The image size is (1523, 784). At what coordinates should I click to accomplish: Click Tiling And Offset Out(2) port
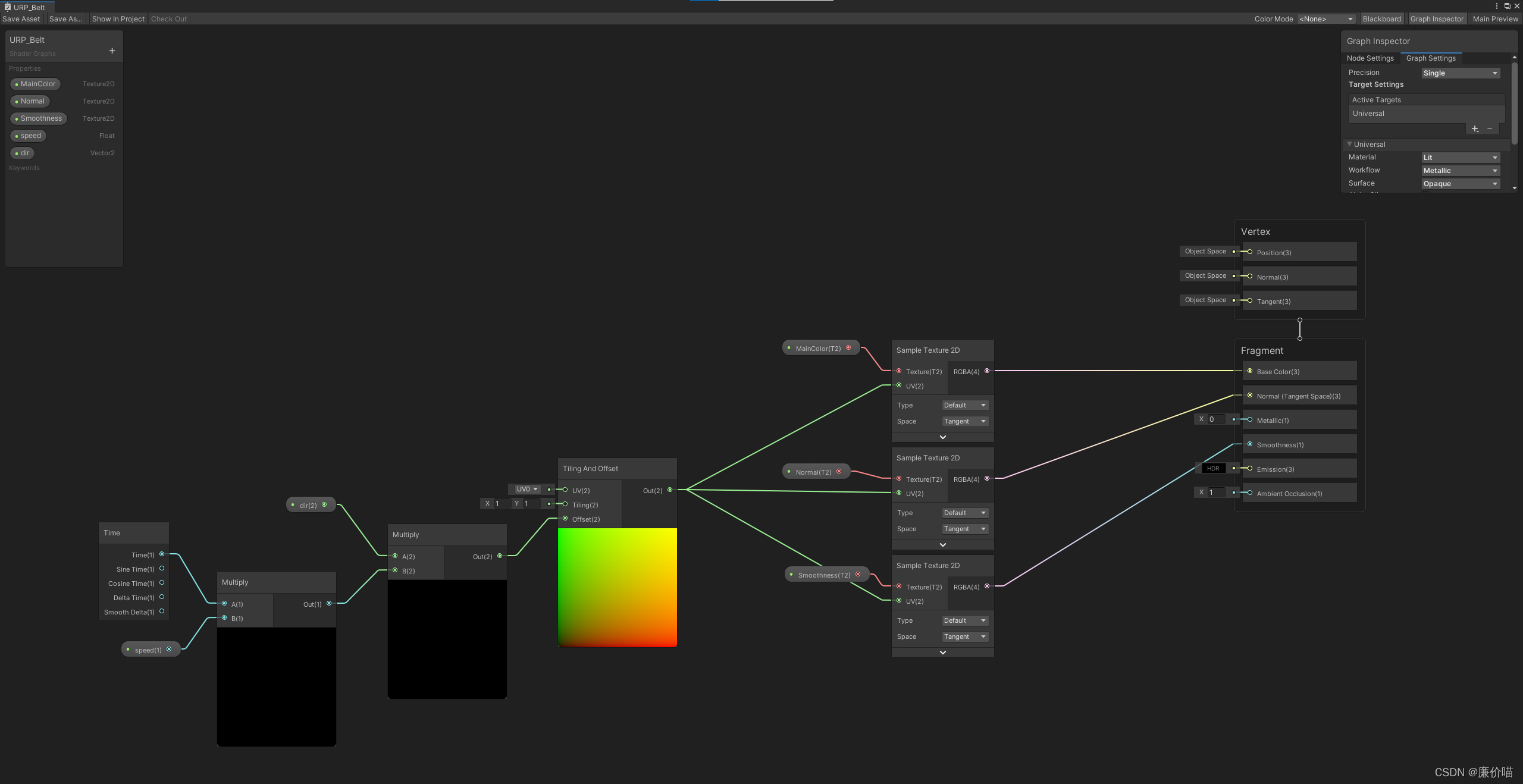tap(670, 490)
